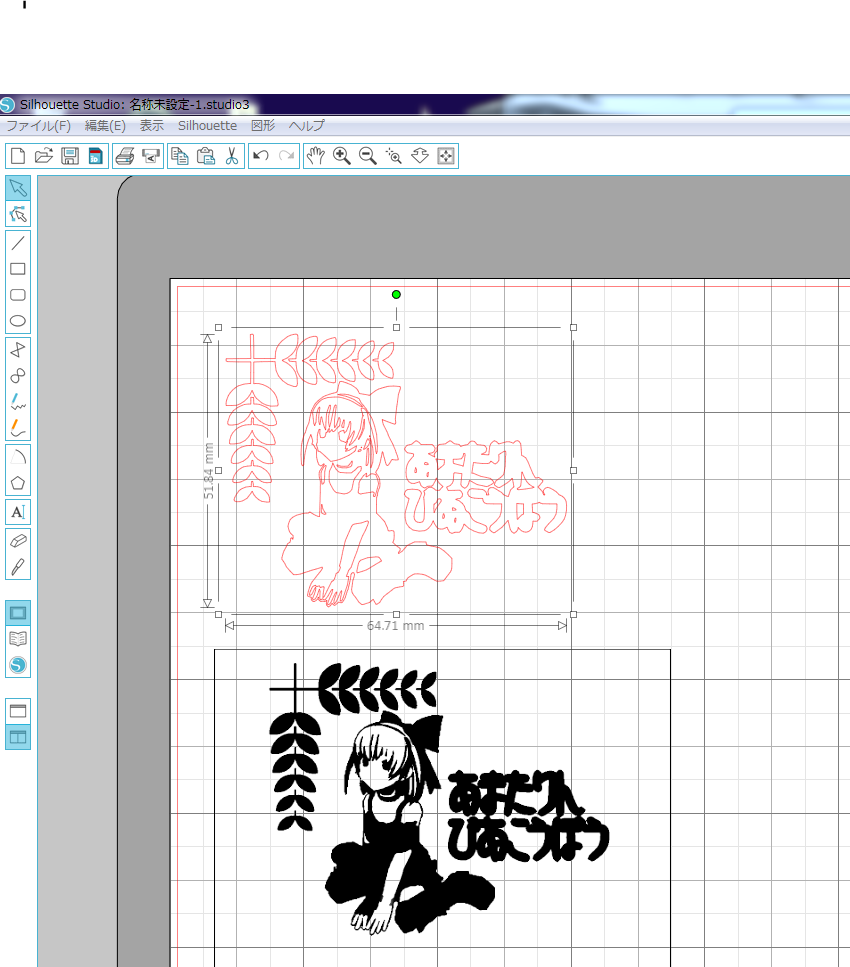Choose the Edit Points tool
Viewport: 850px width, 967px height.
tap(18, 214)
